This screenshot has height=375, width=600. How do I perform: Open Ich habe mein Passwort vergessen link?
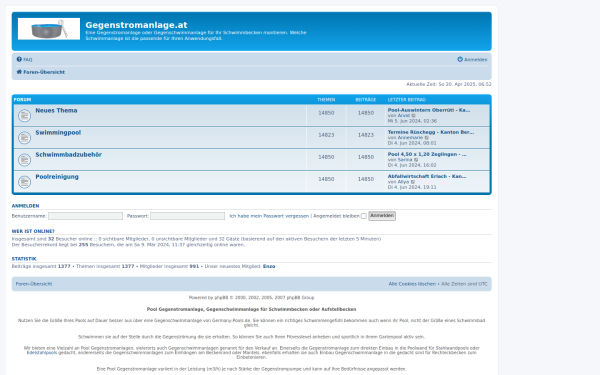pyautogui.click(x=269, y=216)
